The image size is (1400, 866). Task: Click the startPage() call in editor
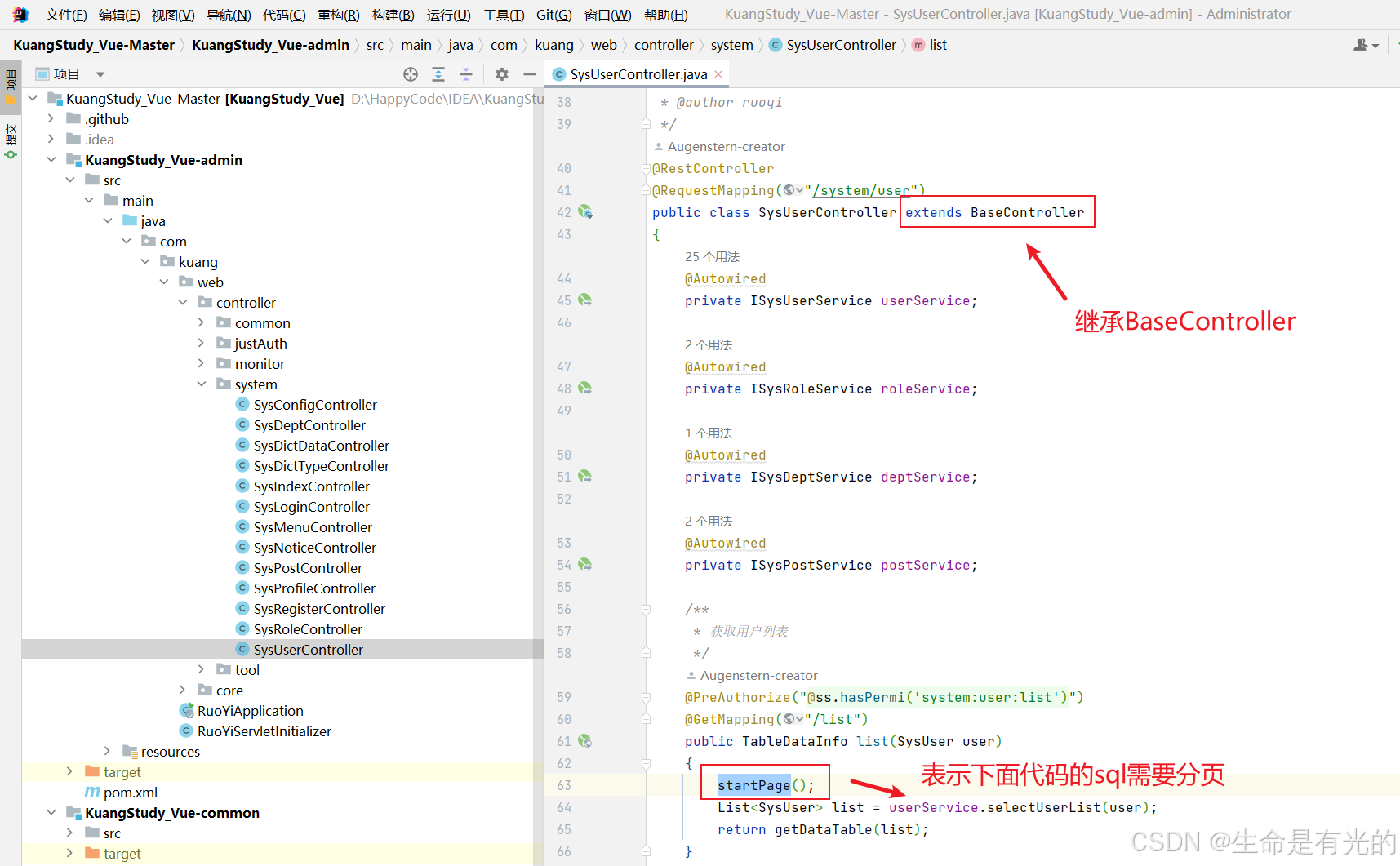click(x=766, y=785)
